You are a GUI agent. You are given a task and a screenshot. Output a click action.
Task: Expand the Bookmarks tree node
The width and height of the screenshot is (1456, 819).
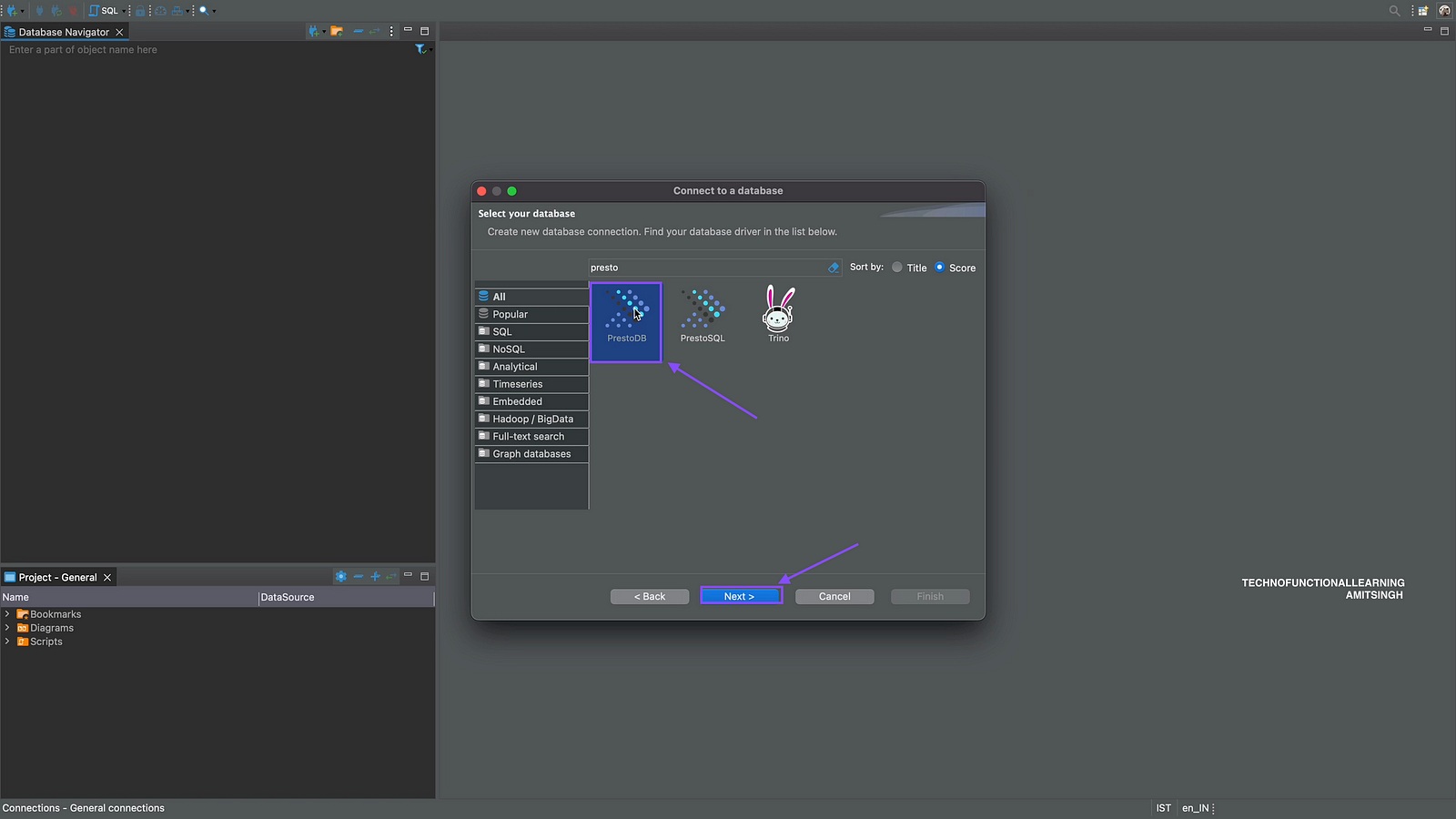coord(7,614)
